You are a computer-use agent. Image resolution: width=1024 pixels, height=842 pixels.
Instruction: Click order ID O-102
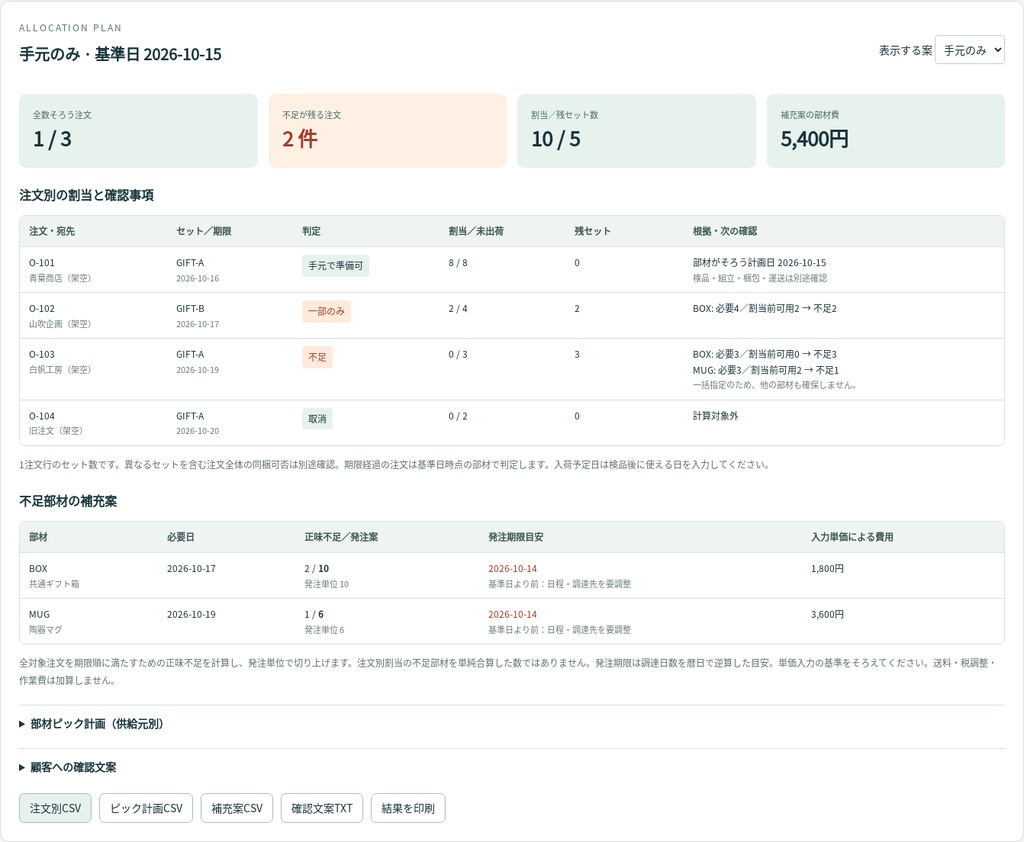(42, 308)
